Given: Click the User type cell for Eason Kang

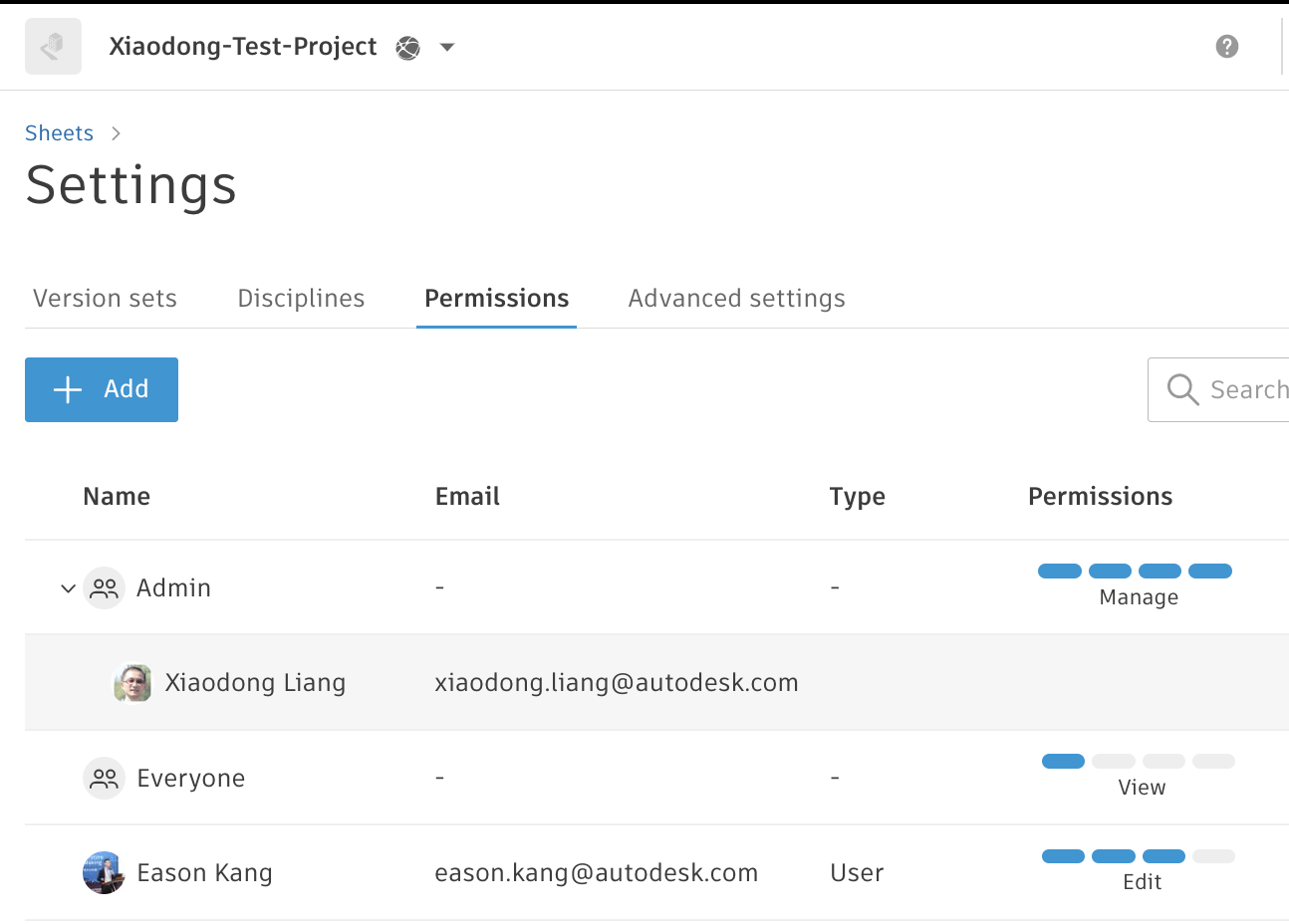Looking at the screenshot, I should (857, 873).
